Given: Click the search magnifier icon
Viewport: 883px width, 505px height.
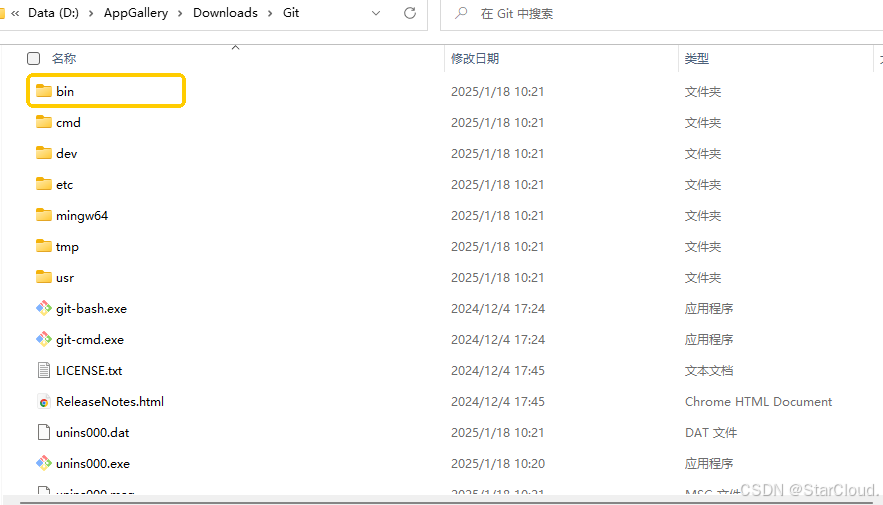Looking at the screenshot, I should (x=461, y=13).
